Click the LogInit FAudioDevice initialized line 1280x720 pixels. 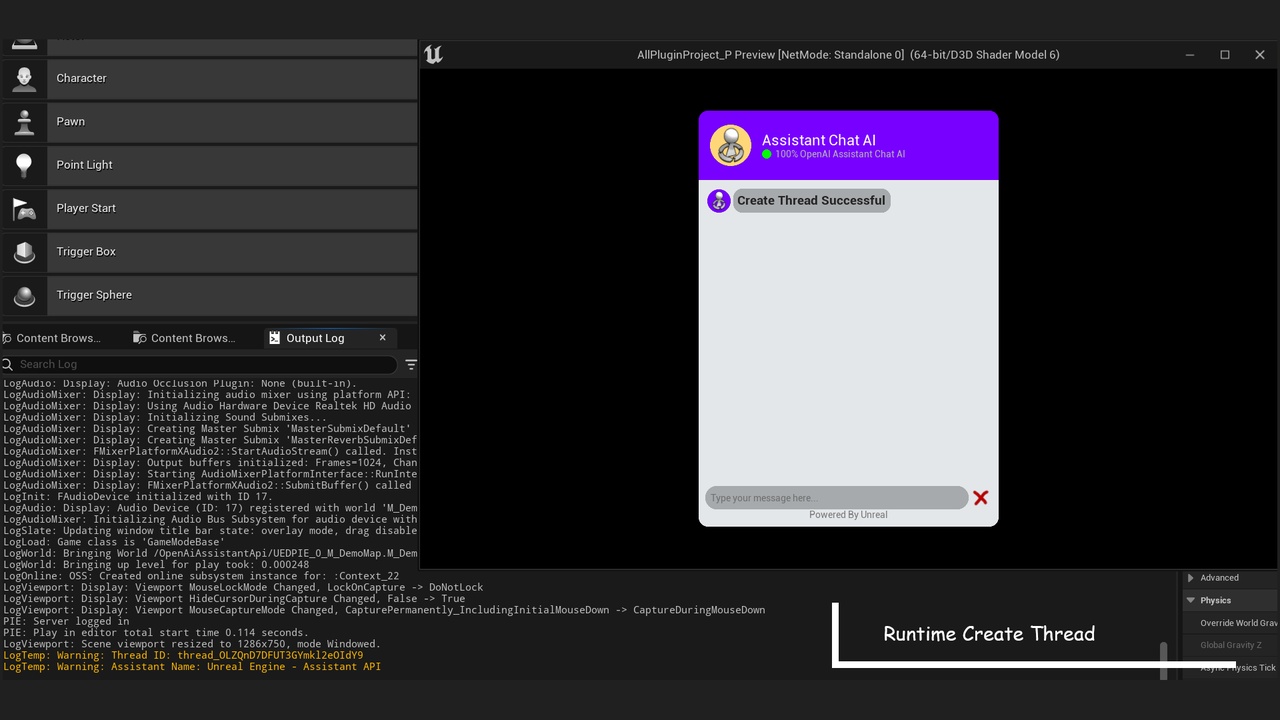(x=138, y=497)
